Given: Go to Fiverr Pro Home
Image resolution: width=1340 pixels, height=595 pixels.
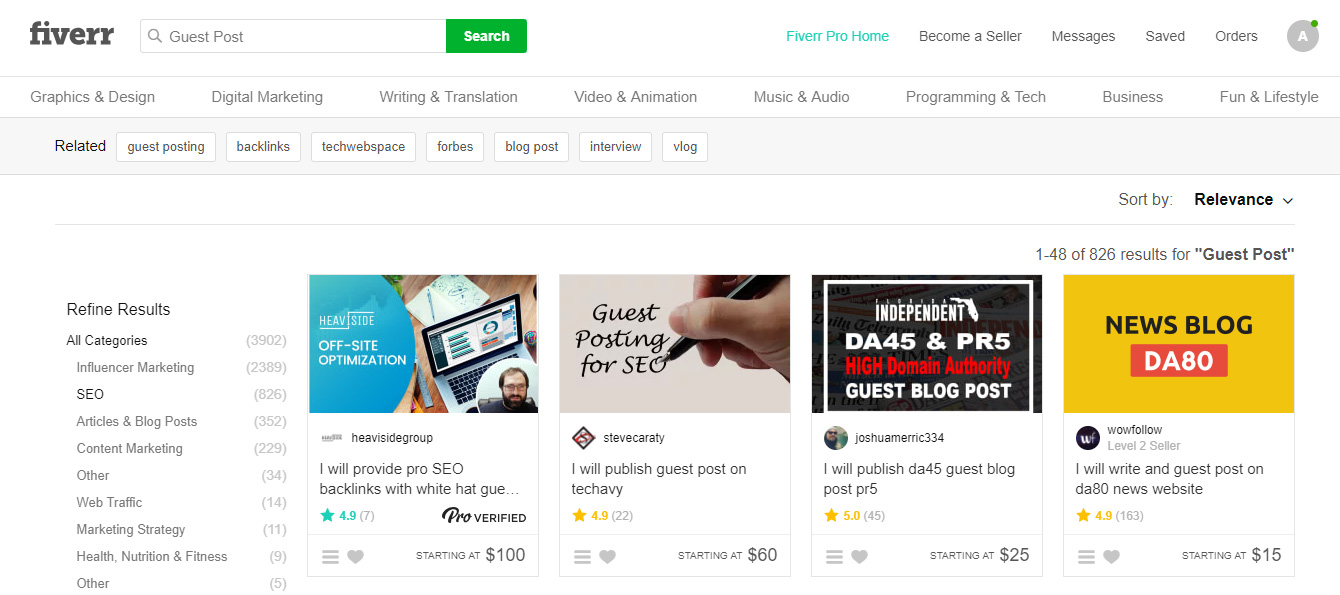Looking at the screenshot, I should (837, 36).
